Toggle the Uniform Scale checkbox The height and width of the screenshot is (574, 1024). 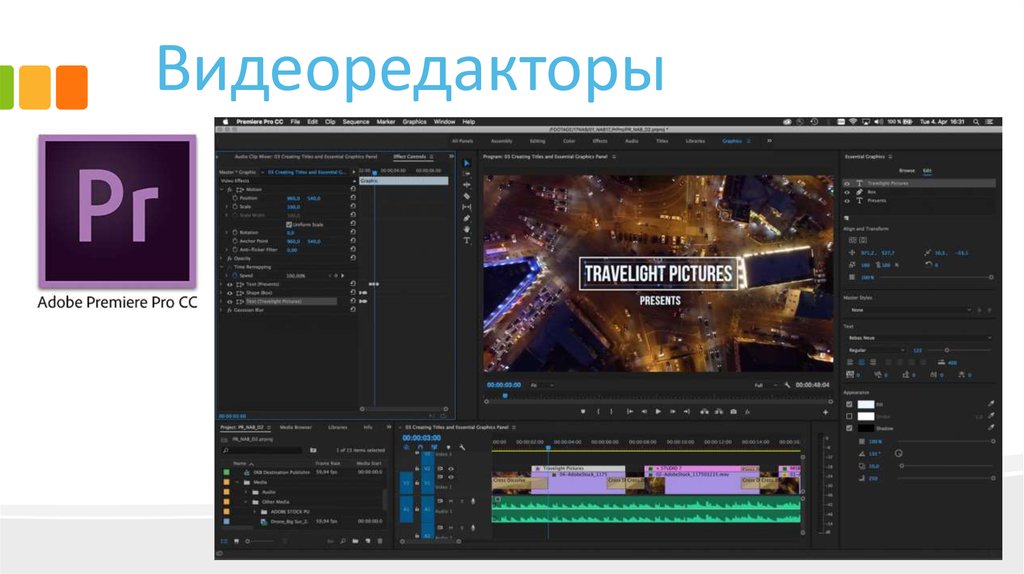click(x=290, y=224)
